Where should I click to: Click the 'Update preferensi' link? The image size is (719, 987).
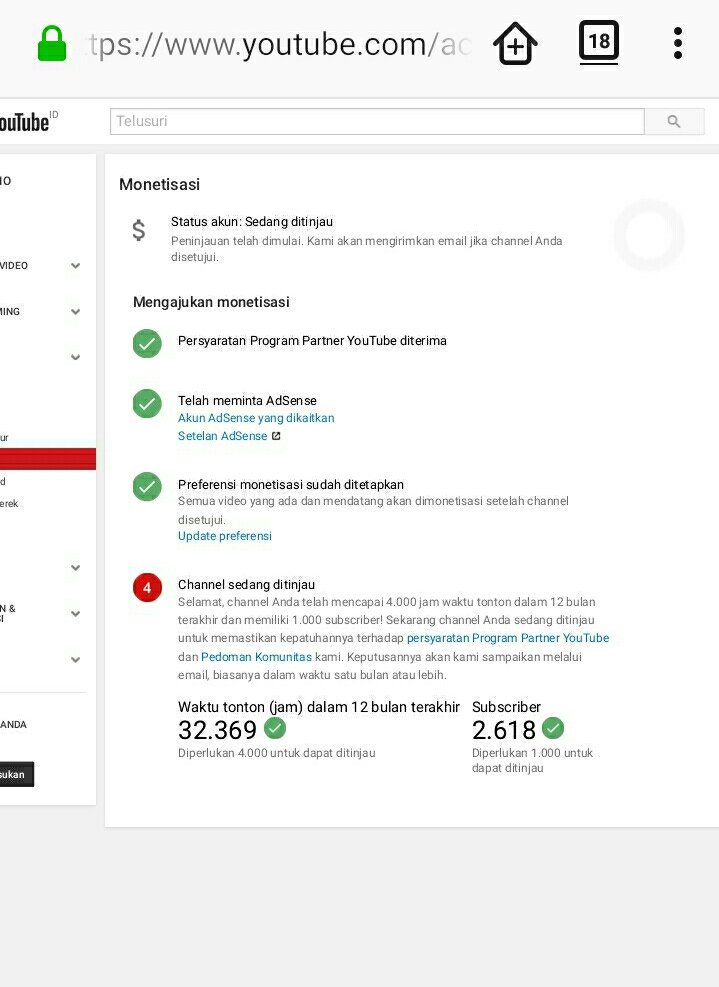pyautogui.click(x=225, y=536)
